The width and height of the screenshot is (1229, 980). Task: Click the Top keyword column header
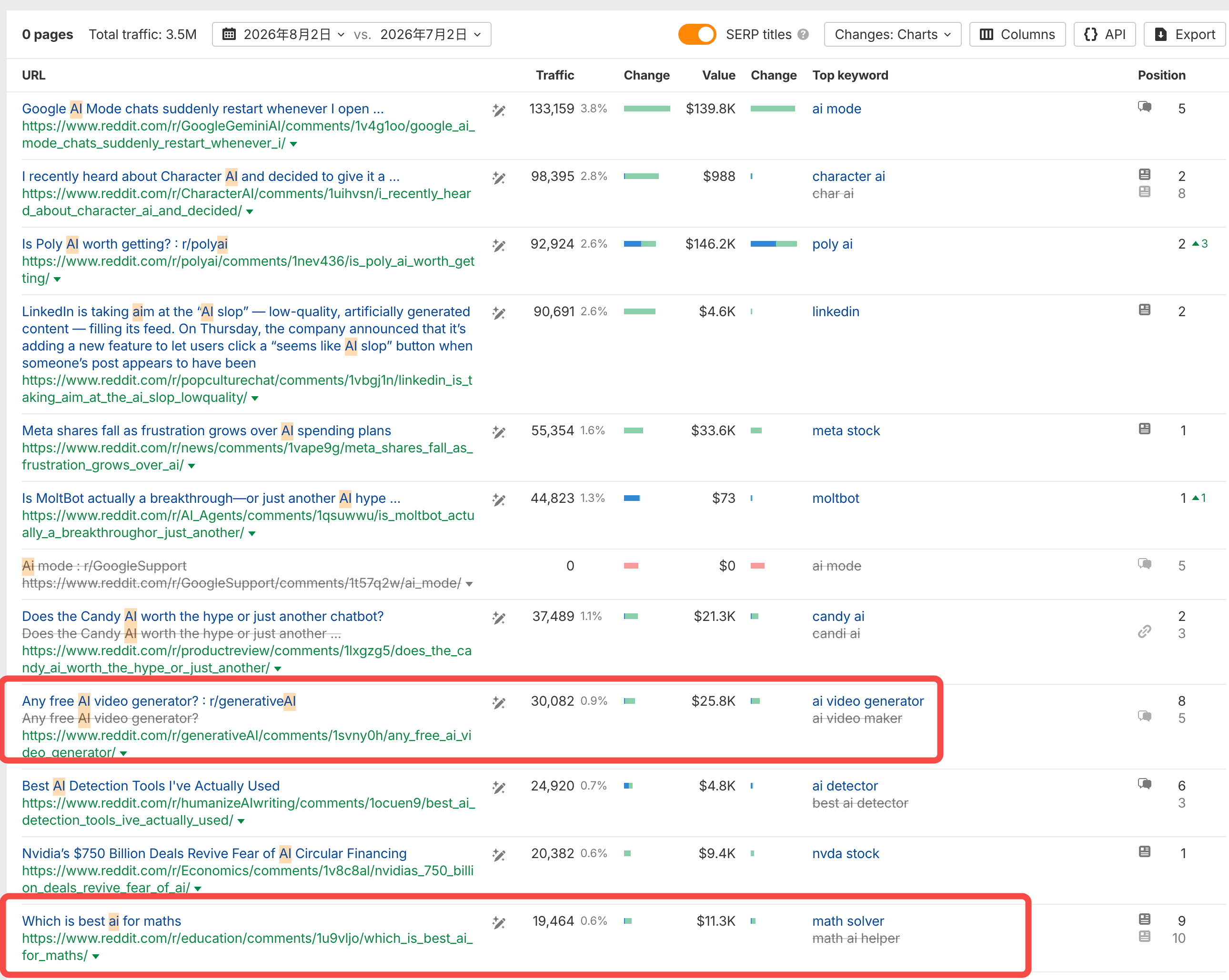click(x=850, y=75)
